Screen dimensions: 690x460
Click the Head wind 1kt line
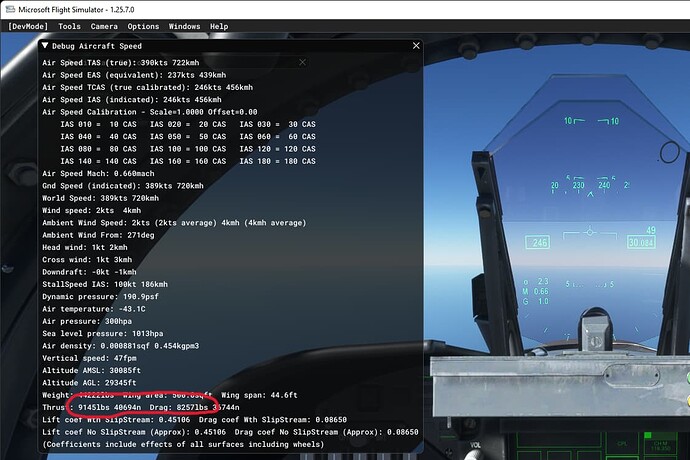85,247
